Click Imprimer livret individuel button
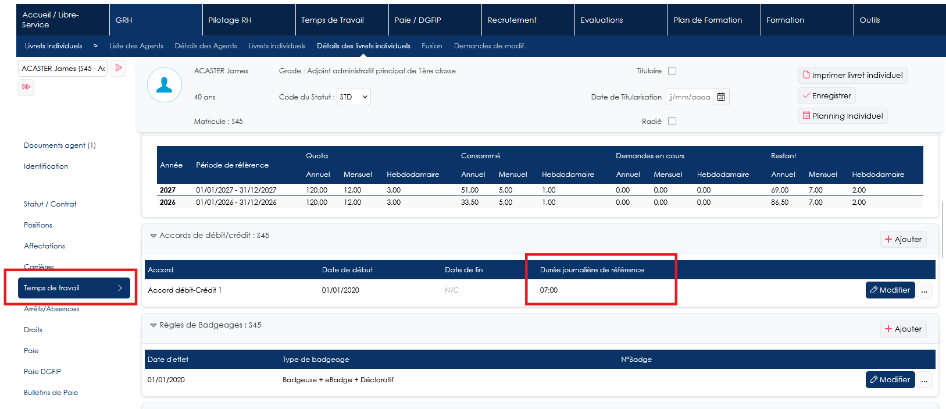This screenshot has width=946, height=409. 852,75
